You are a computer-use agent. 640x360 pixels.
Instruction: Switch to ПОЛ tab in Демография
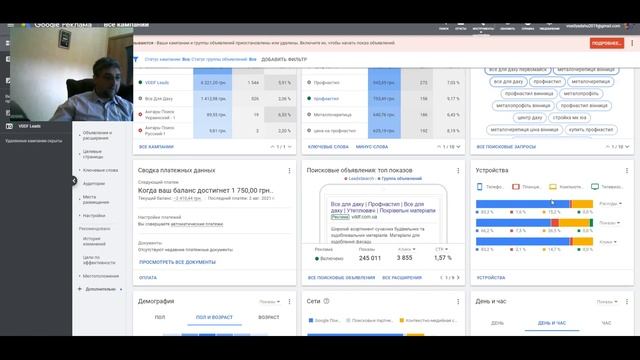tap(160, 317)
